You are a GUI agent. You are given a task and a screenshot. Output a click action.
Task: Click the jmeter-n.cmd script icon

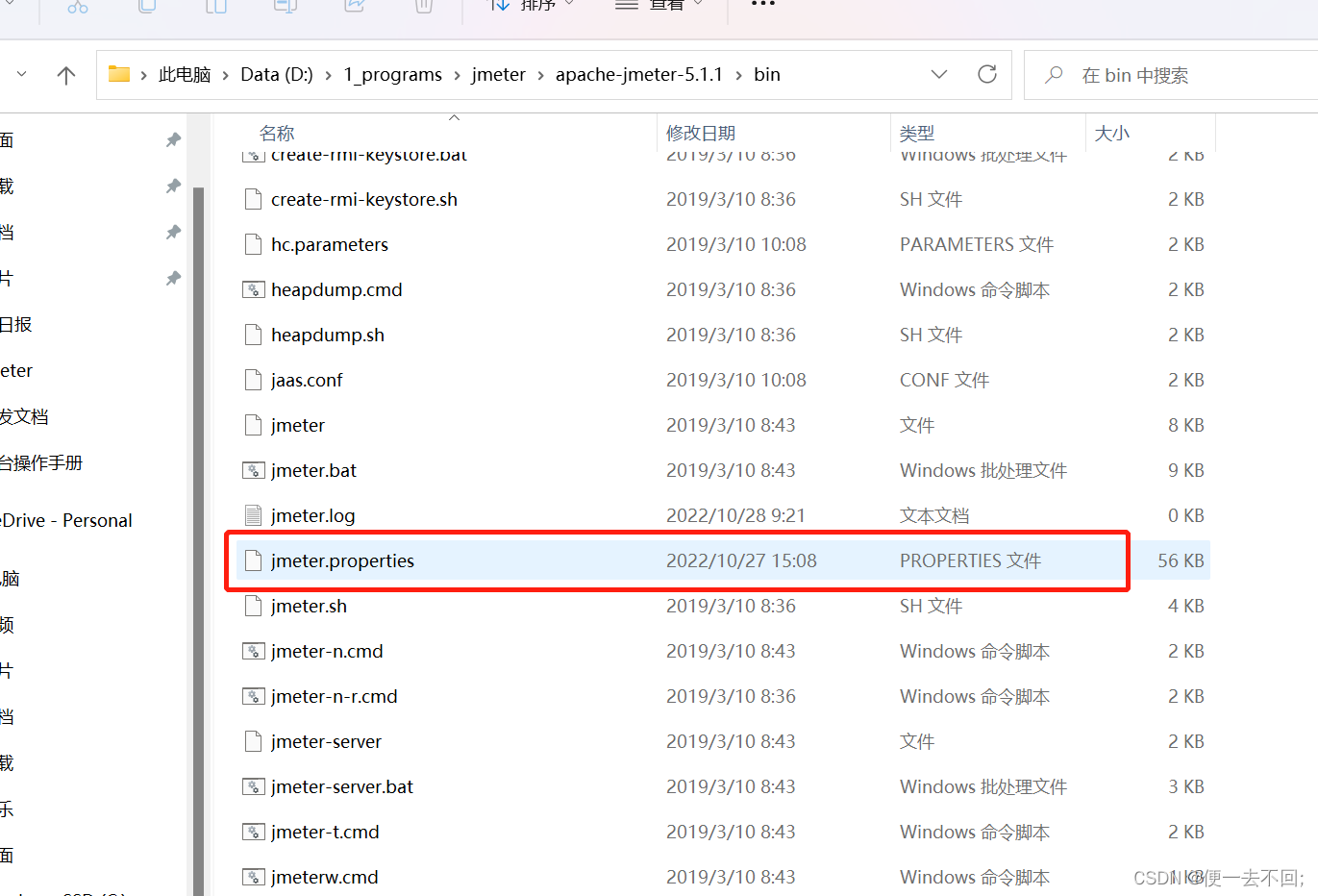(254, 651)
